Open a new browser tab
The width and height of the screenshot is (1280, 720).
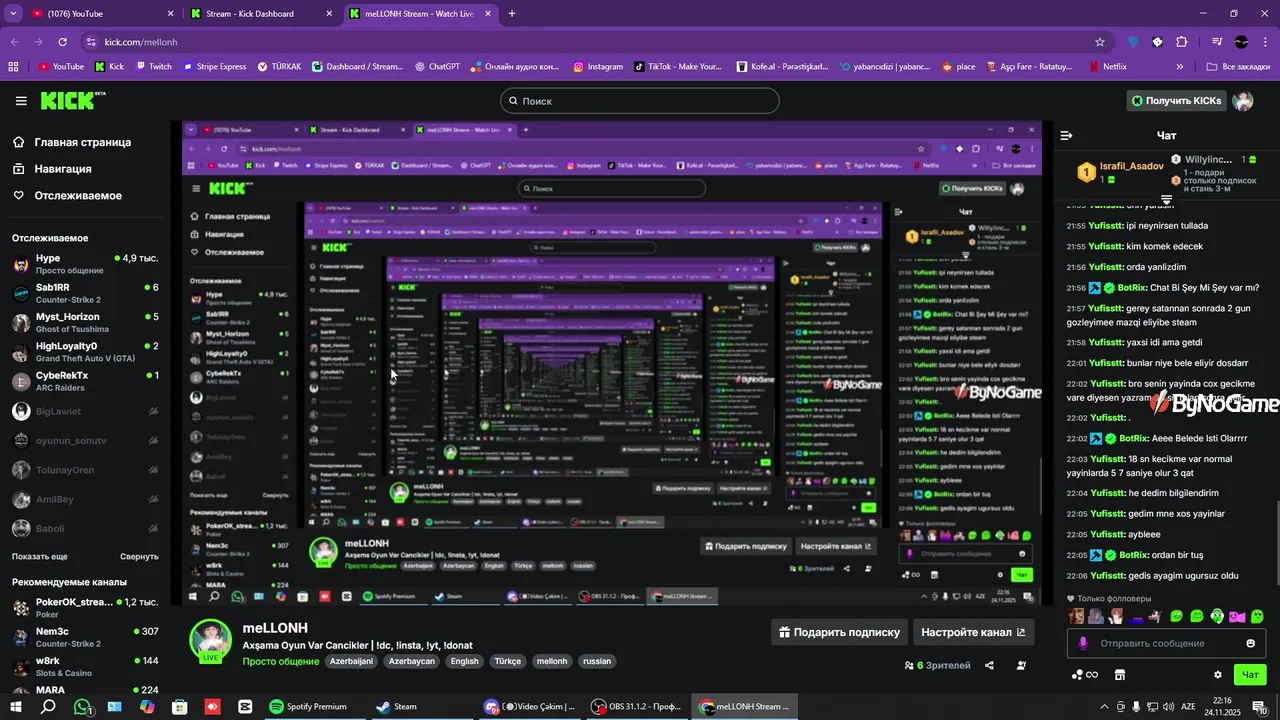[x=512, y=14]
